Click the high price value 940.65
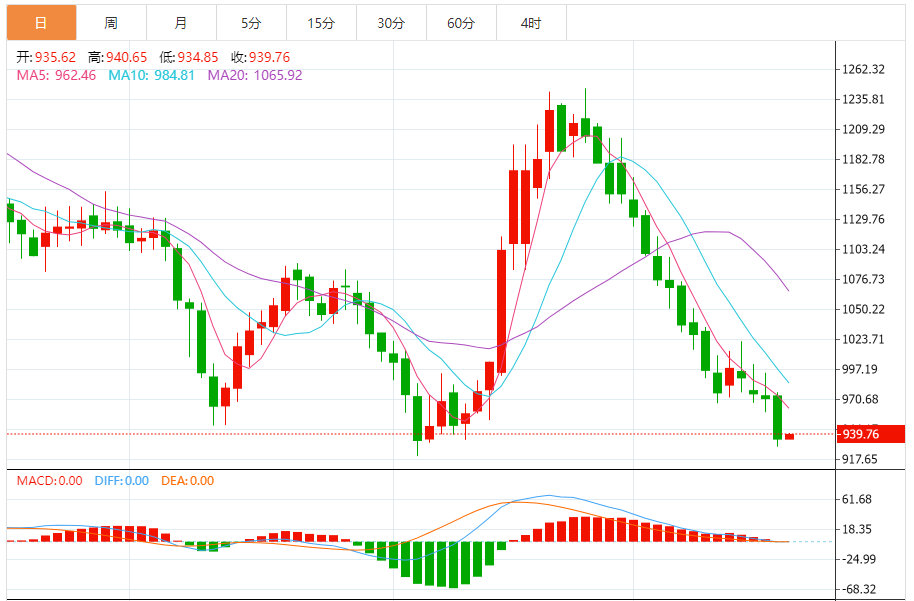Screen dimensions: 914x601 [126, 57]
